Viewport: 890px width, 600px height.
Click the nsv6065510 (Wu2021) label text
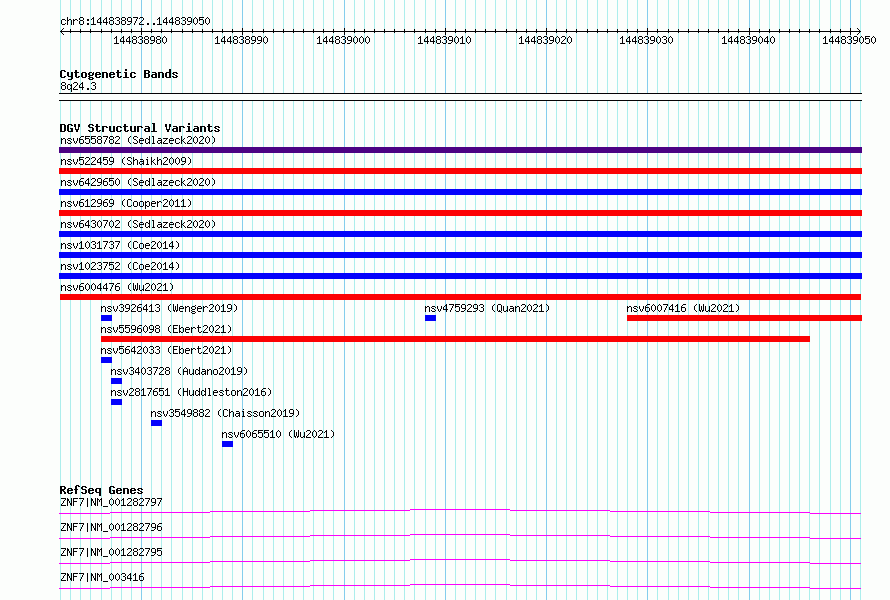[278, 434]
